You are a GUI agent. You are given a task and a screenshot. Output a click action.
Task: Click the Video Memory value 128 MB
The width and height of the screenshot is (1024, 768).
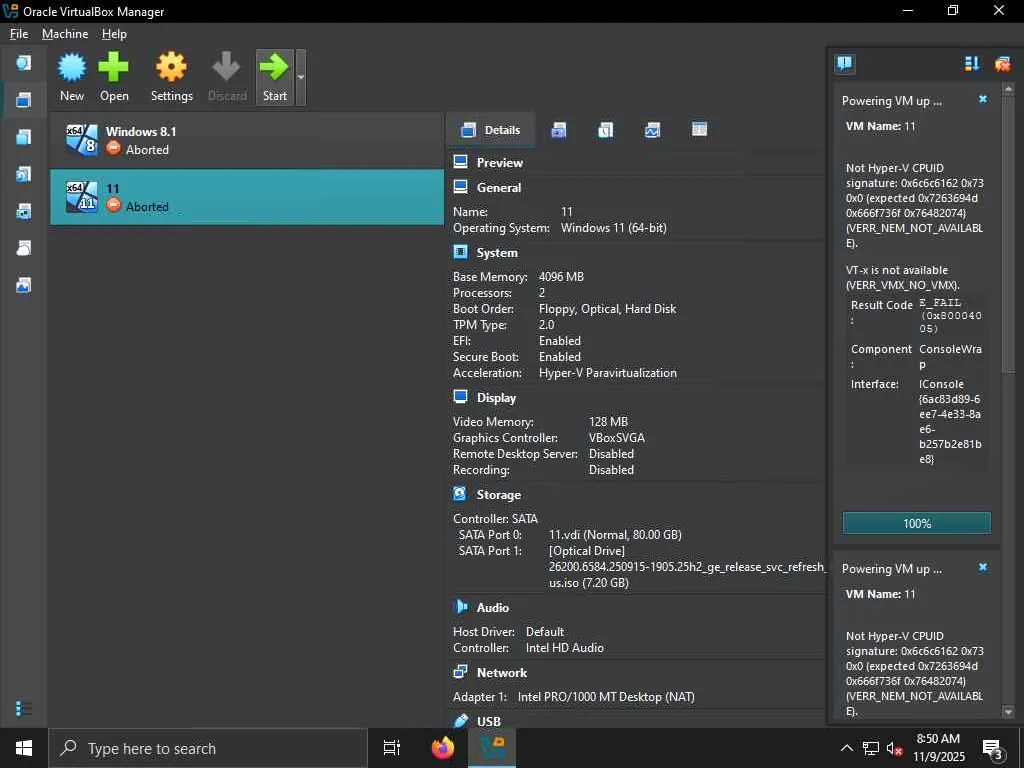pyautogui.click(x=608, y=422)
